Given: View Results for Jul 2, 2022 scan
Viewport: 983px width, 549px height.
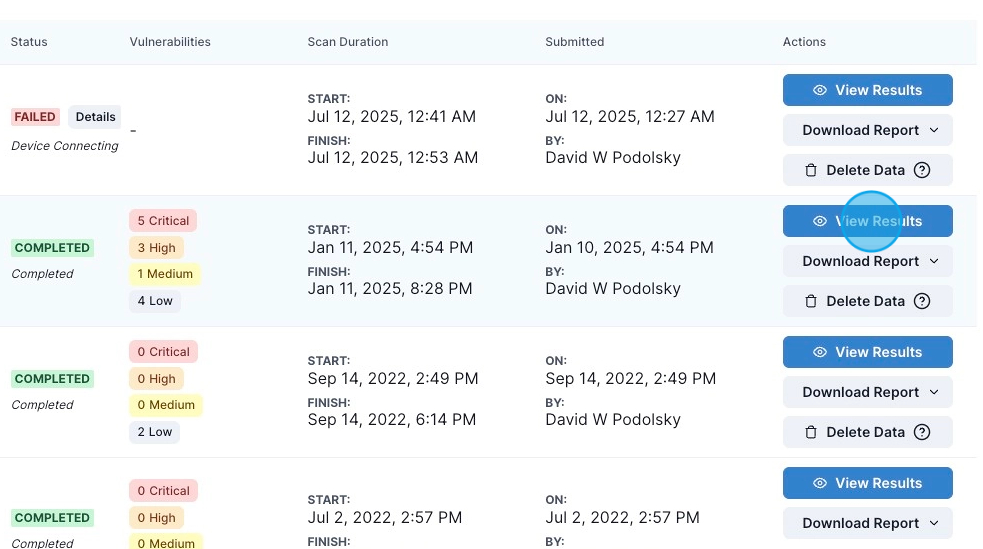Looking at the screenshot, I should coord(868,483).
